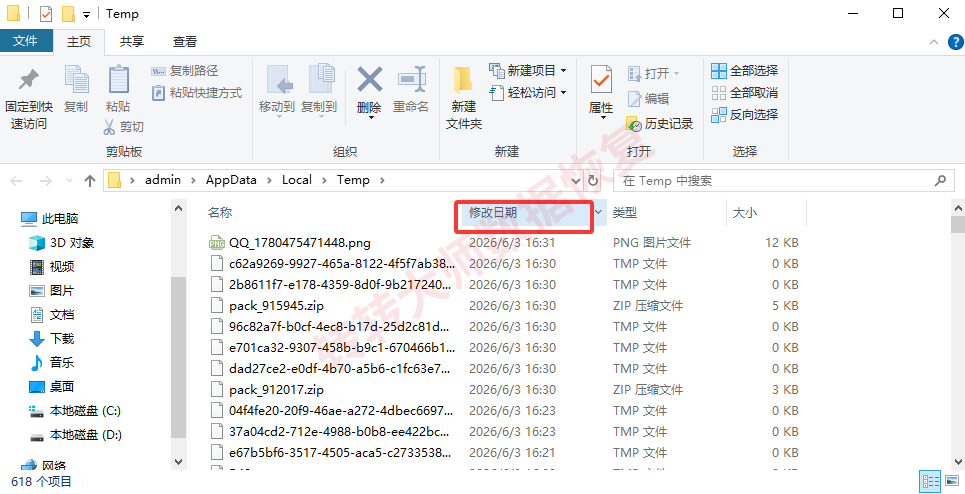This screenshot has height=494, width=965.
Task: Click Invert Selection (反向选择)
Action: pos(745,115)
